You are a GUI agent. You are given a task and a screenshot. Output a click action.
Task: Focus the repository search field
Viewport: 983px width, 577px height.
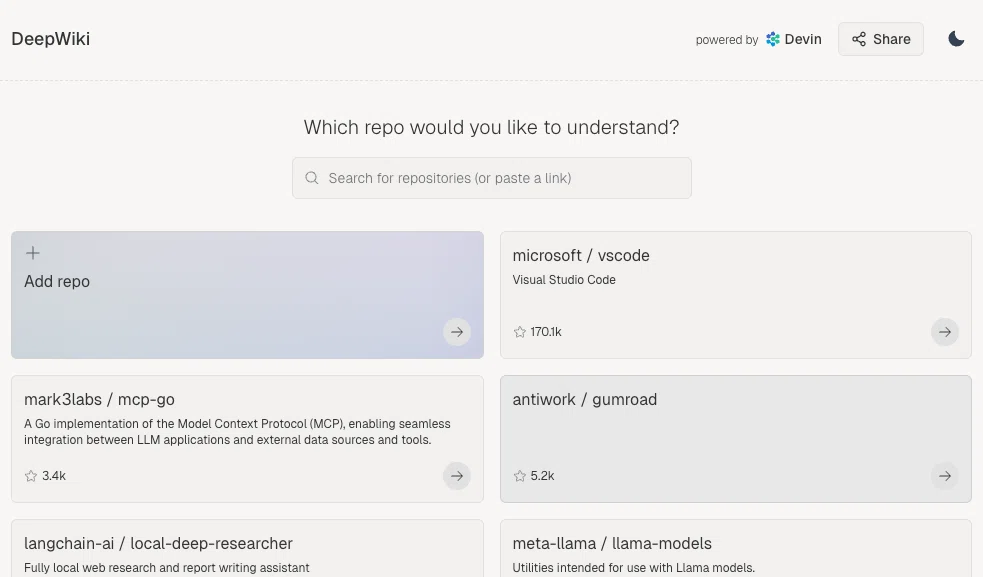pos(492,178)
